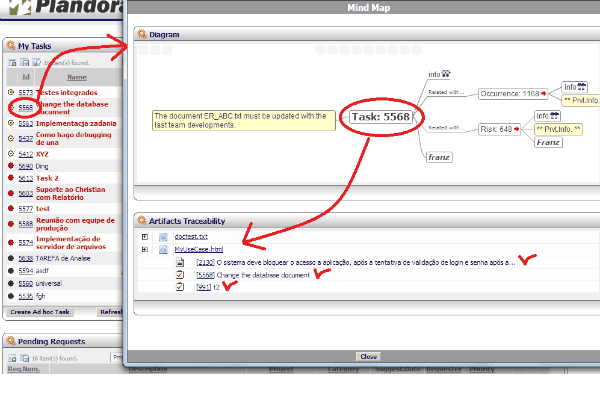This screenshot has width=600, height=400.
Task: Open the MyUseCase.html artifact link
Action: (x=197, y=249)
